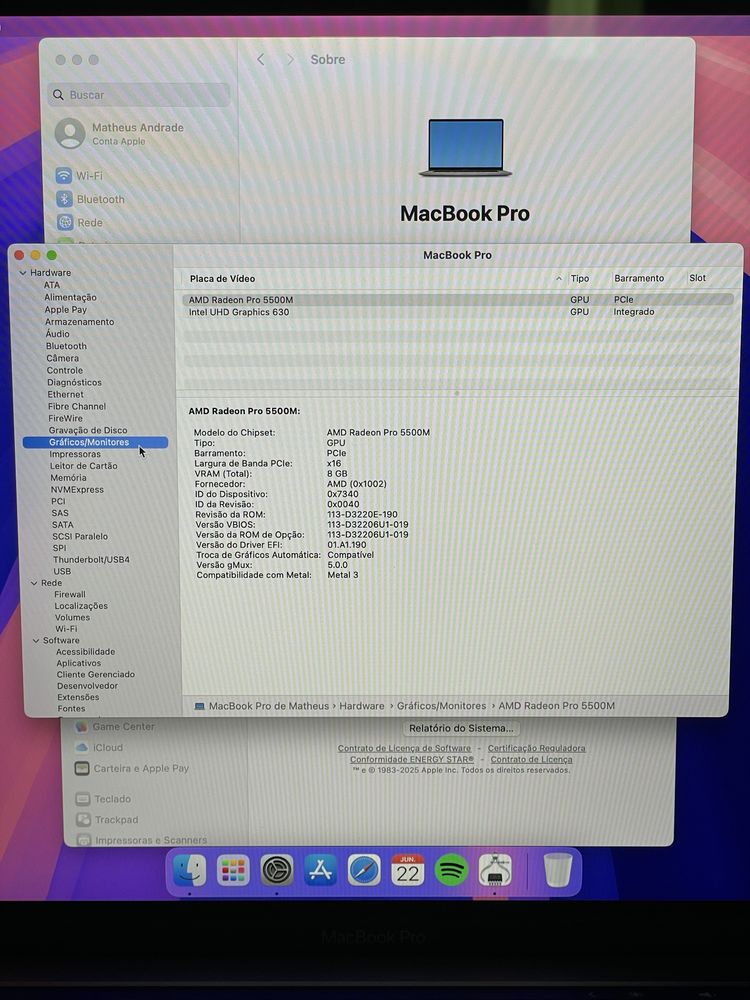Sort by Placa de Vídeo column arrow
The height and width of the screenshot is (1000, 750).
point(559,279)
